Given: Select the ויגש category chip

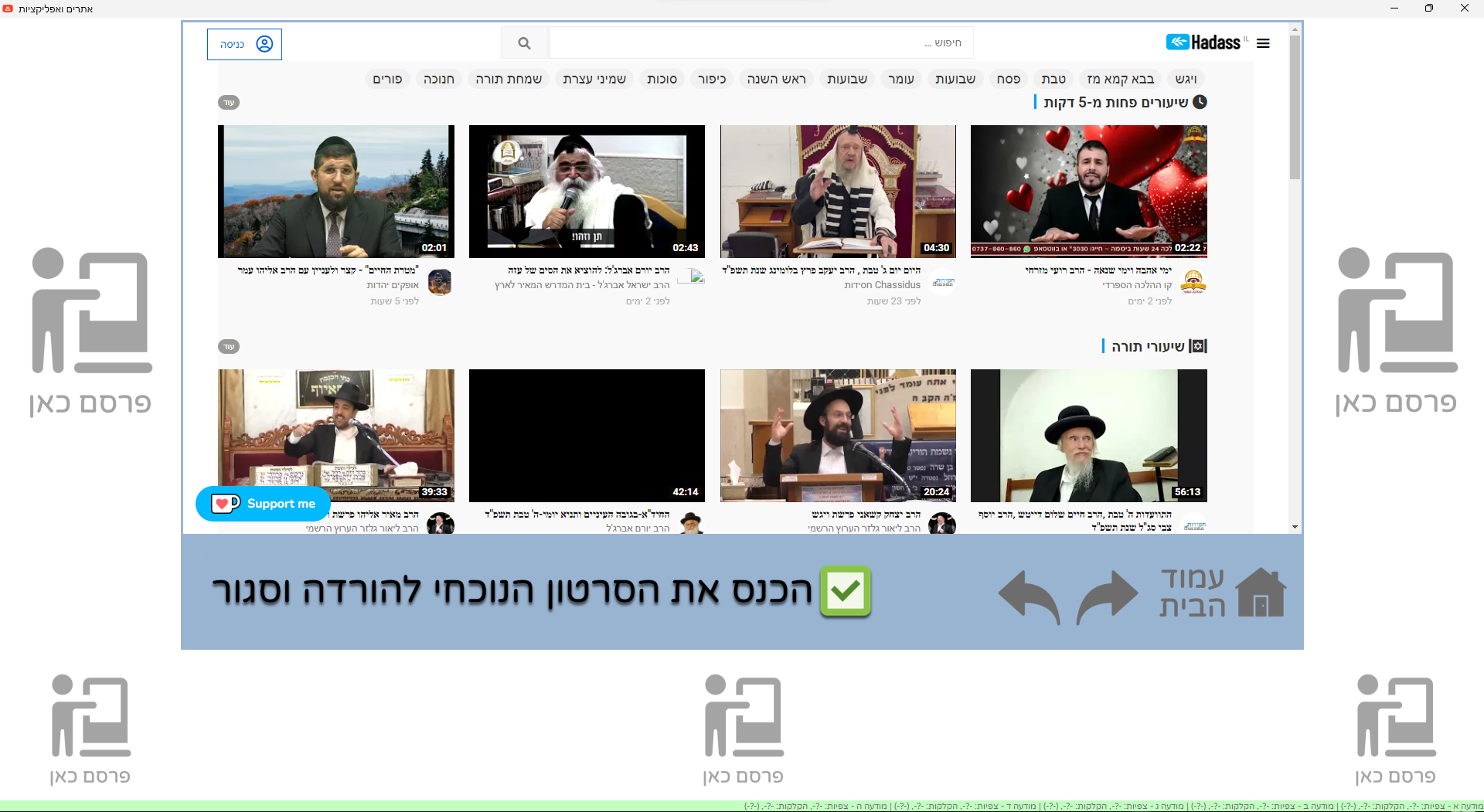Looking at the screenshot, I should pyautogui.click(x=1186, y=79).
